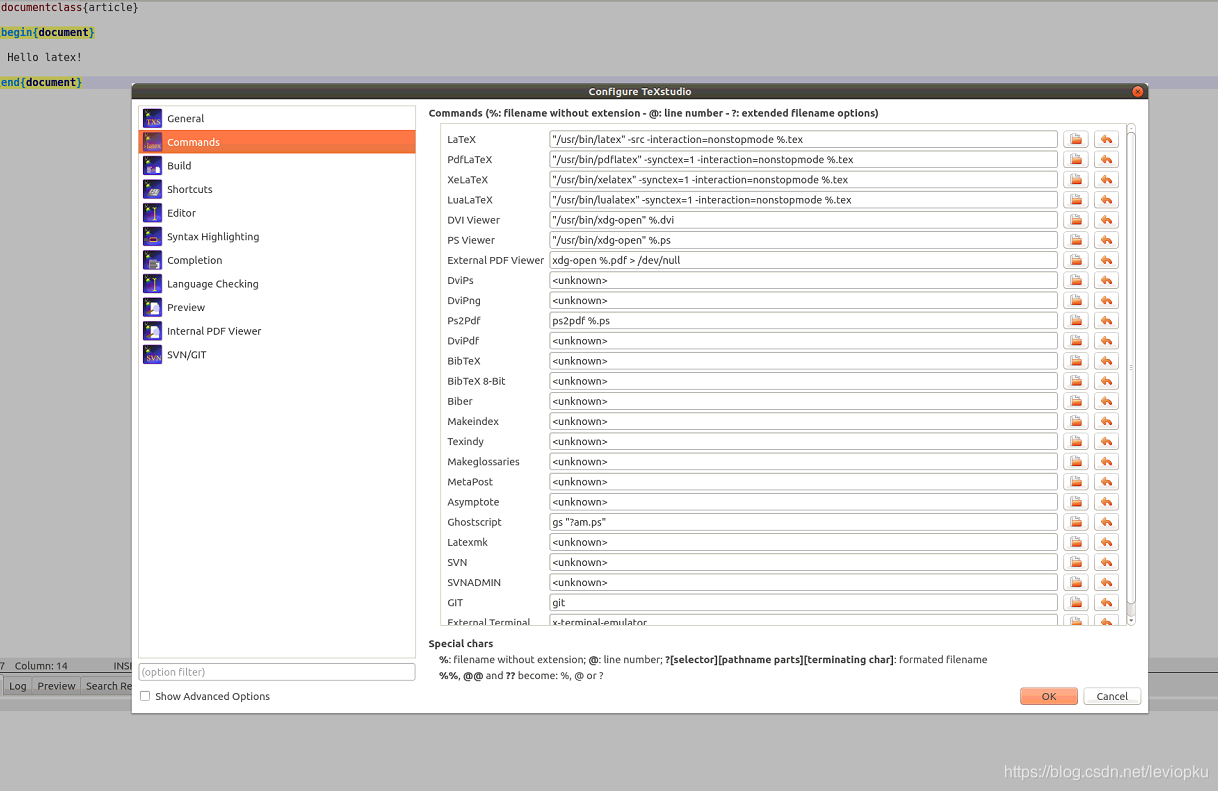Select the Completion section
This screenshot has height=791, width=1218.
pos(194,260)
